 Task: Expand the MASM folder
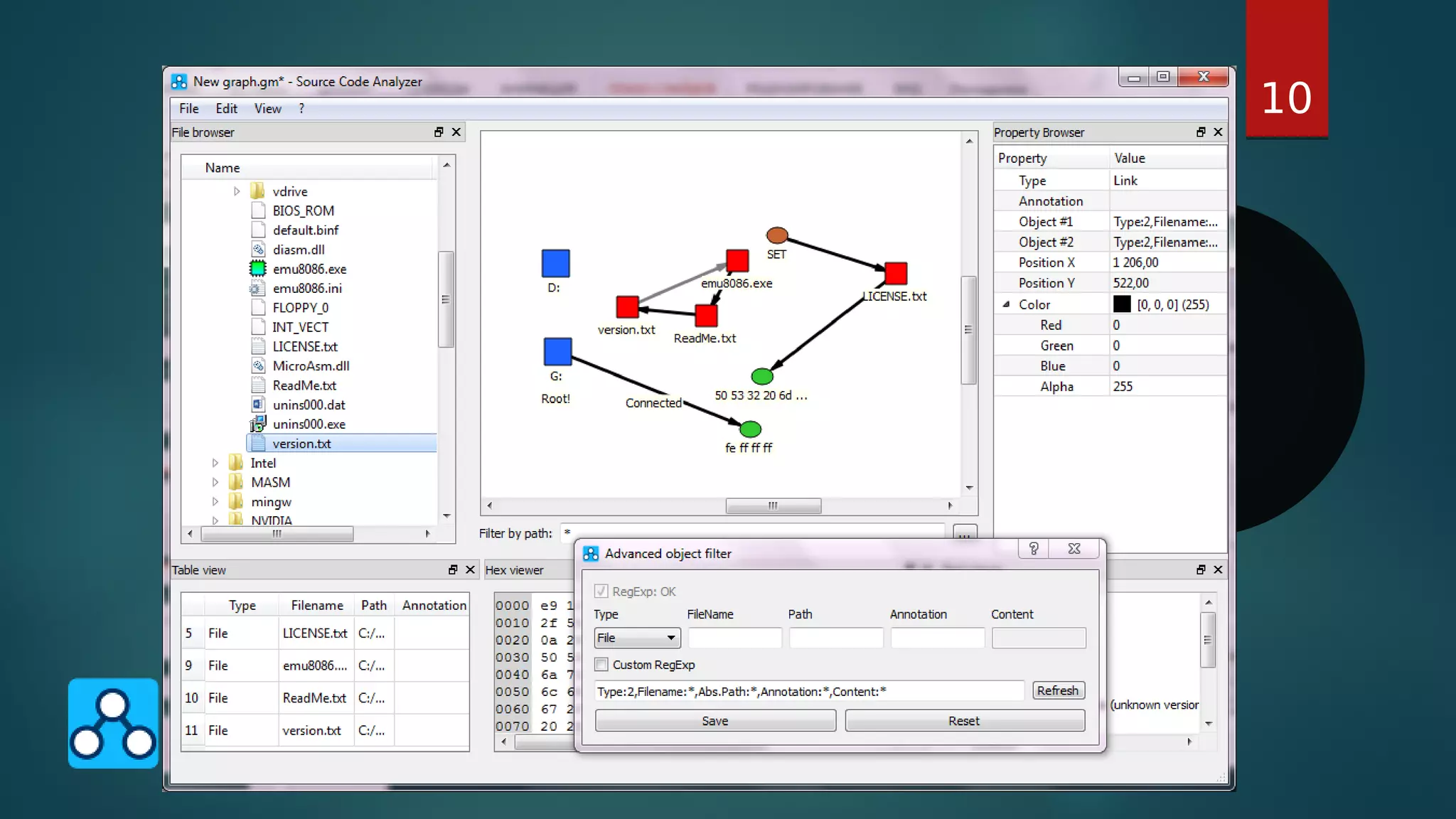(x=215, y=482)
